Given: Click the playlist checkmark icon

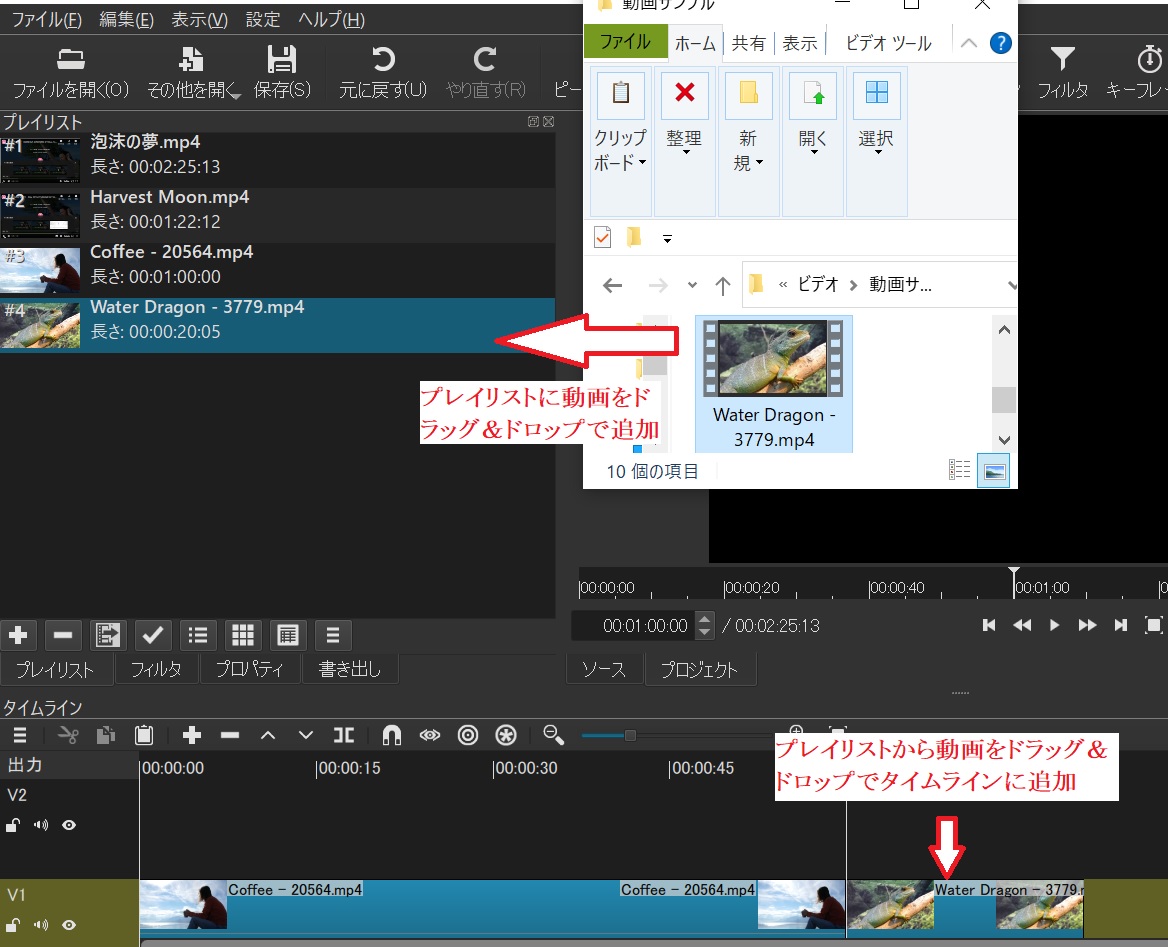Looking at the screenshot, I should tap(153, 635).
